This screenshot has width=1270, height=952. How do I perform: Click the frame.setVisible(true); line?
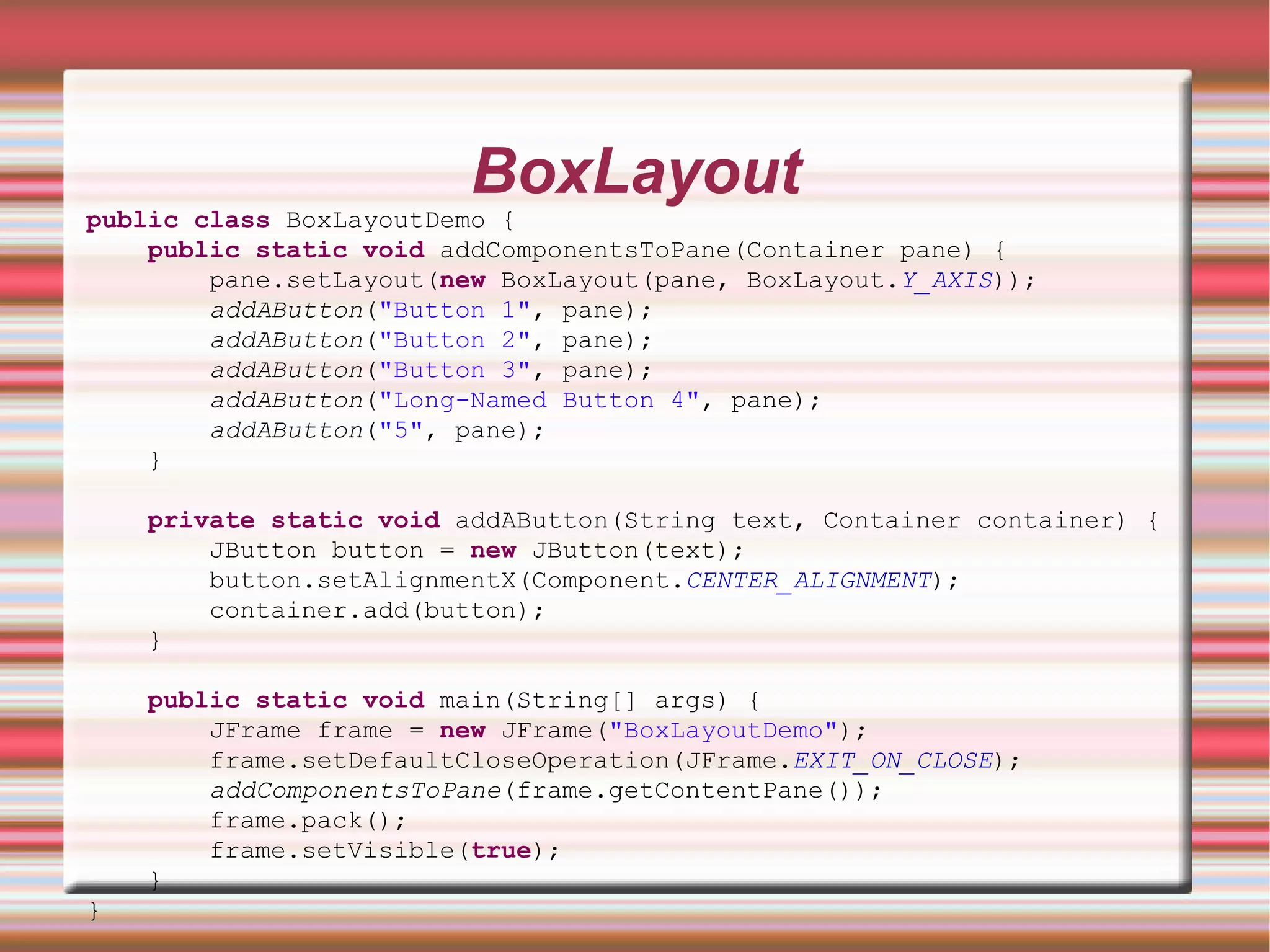(x=384, y=851)
